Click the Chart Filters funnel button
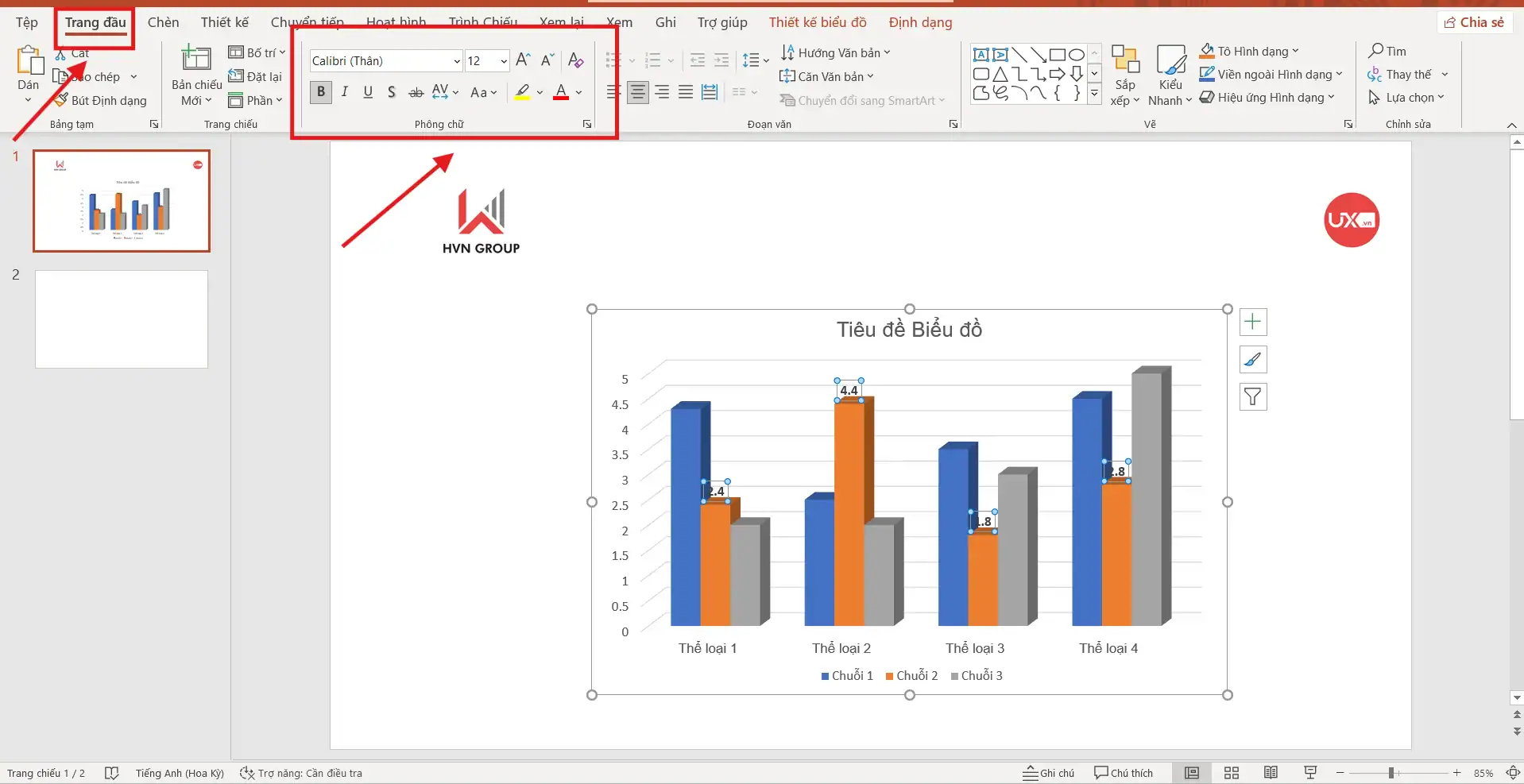 1253,397
